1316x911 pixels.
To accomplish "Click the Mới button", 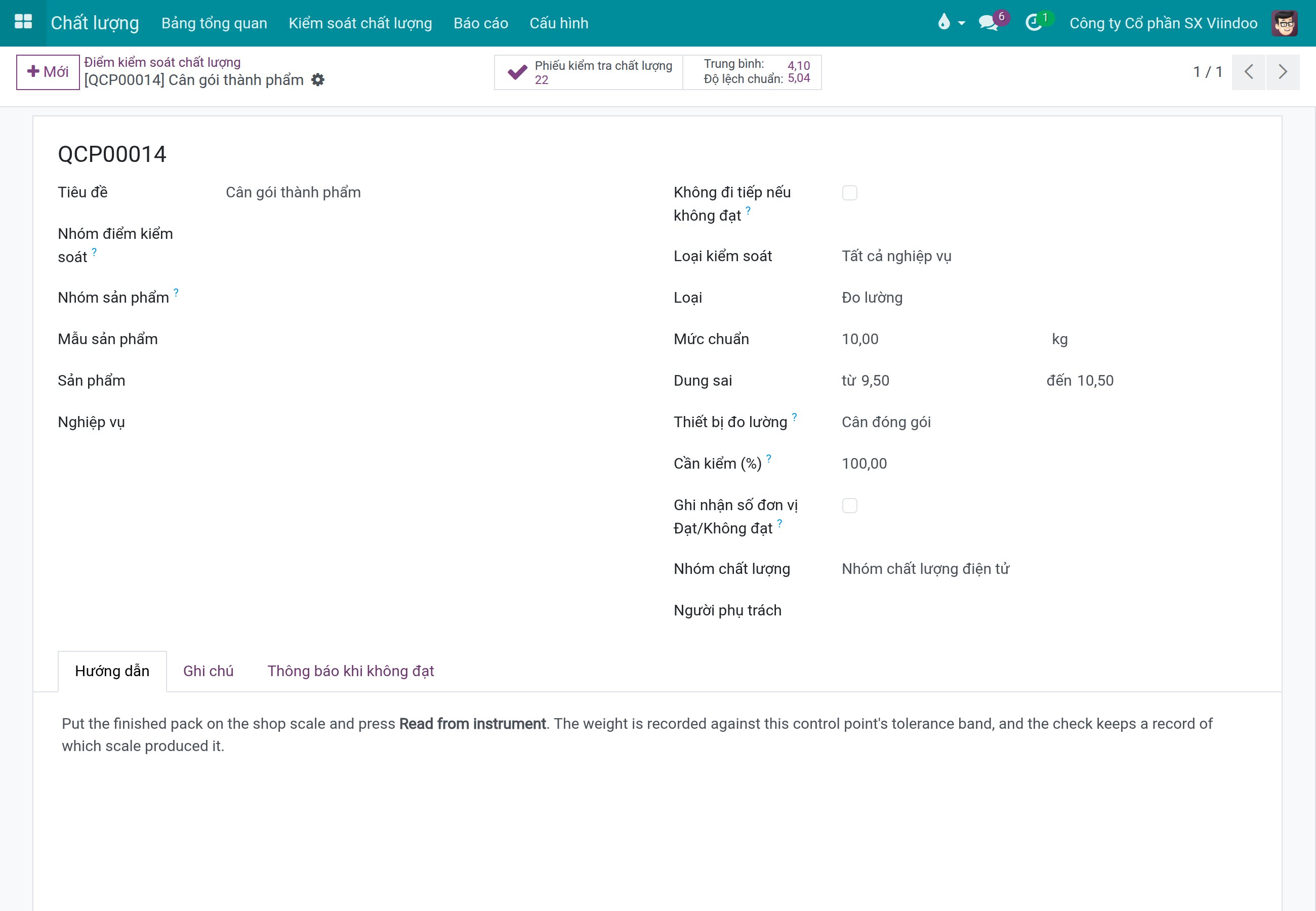I will click(48, 72).
